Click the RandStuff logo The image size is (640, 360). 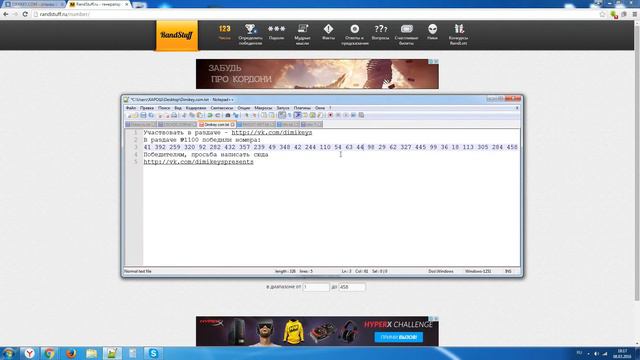177,36
